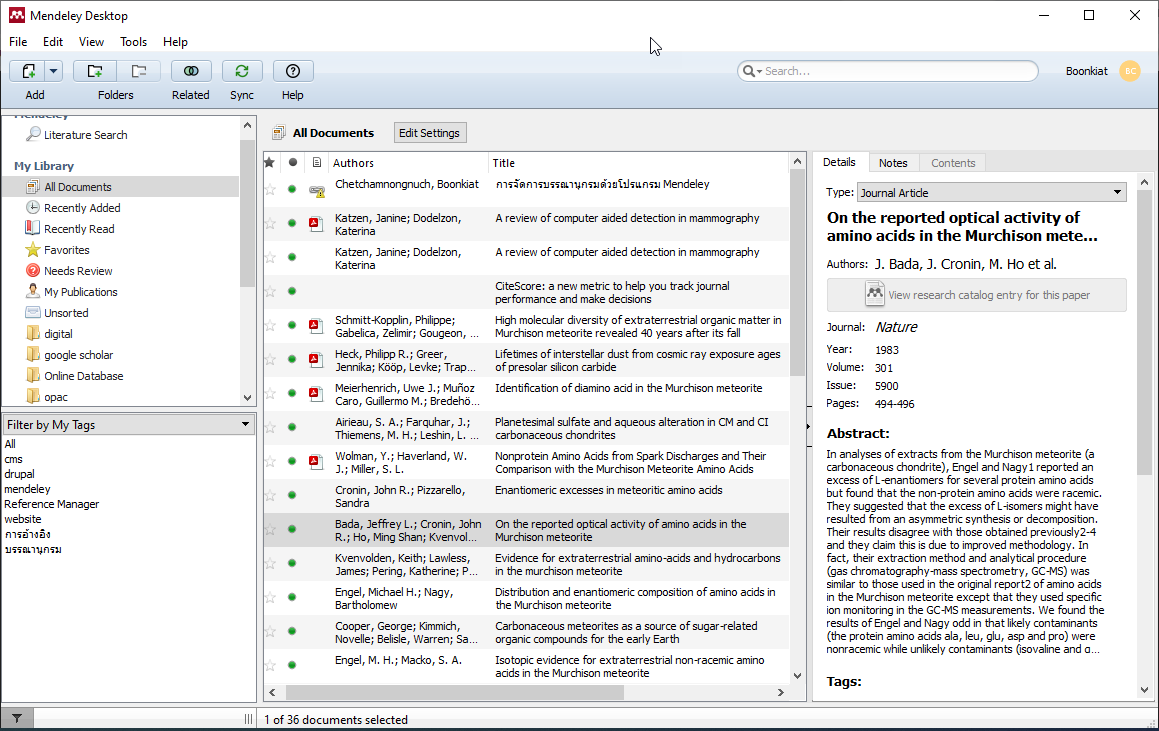Sort by the favorites star column header

point(270,163)
